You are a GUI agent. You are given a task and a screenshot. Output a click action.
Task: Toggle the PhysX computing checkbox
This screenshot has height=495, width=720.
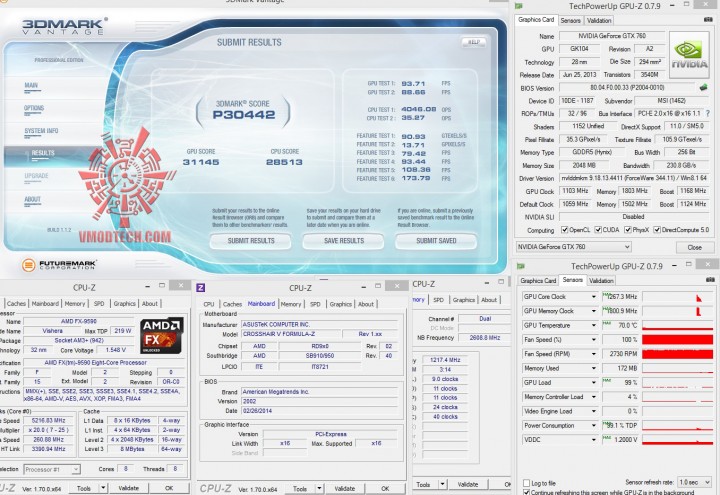(628, 230)
